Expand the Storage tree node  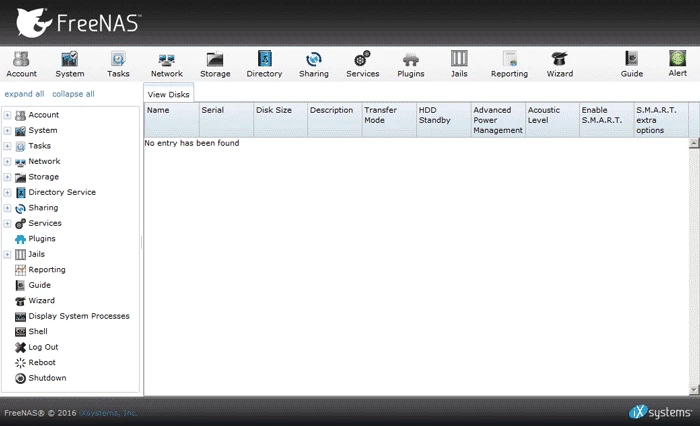tap(7, 177)
